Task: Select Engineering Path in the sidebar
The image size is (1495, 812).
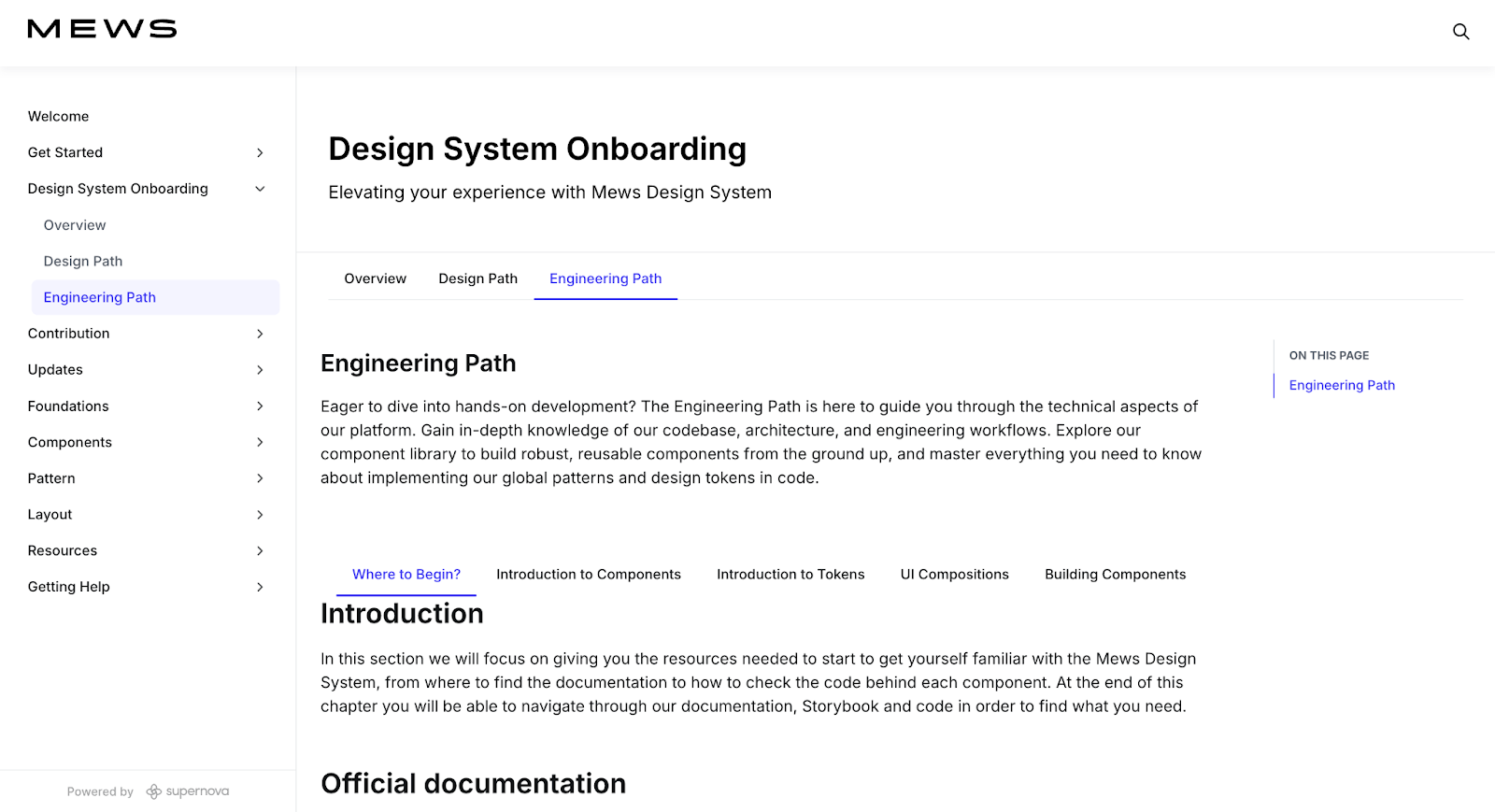Action: [x=155, y=297]
